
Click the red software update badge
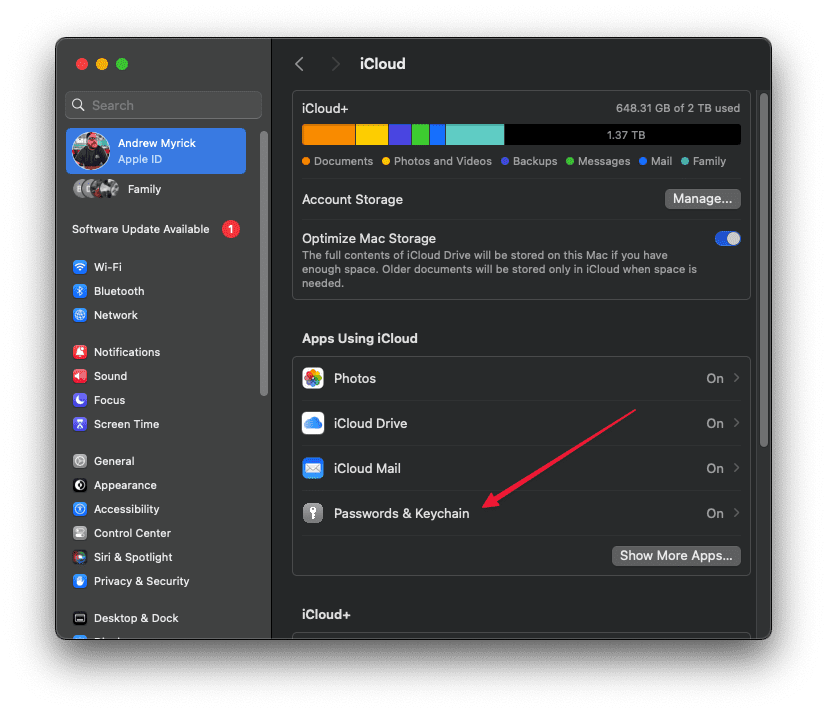(x=231, y=229)
